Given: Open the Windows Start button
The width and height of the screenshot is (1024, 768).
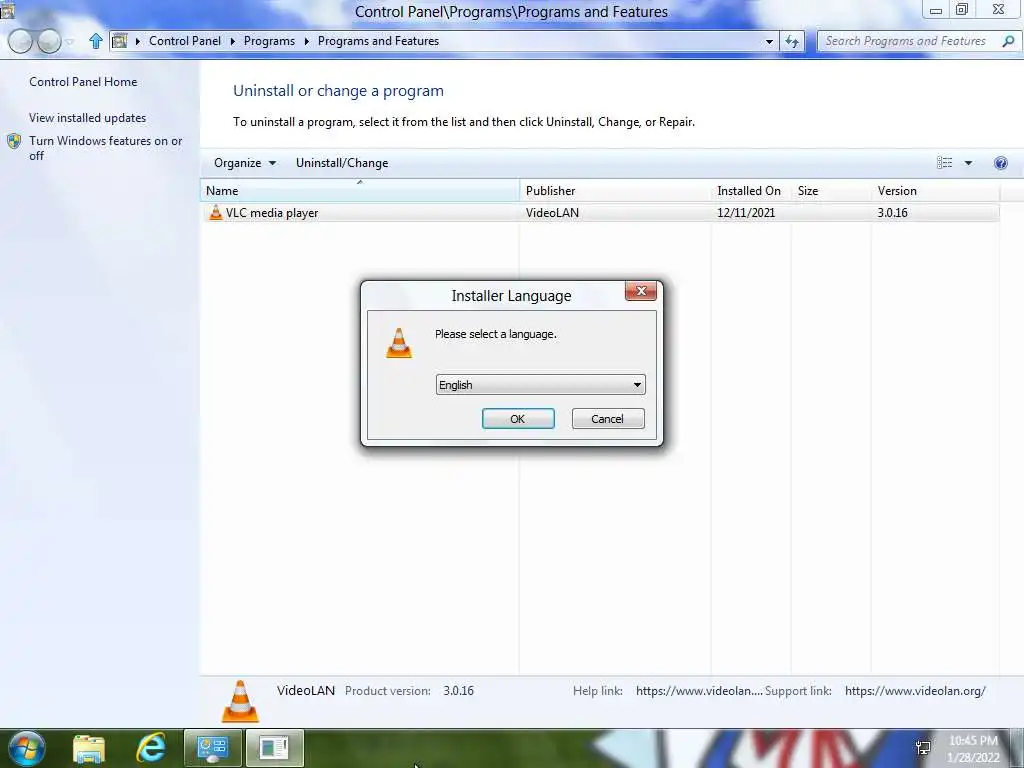Looking at the screenshot, I should [x=26, y=748].
